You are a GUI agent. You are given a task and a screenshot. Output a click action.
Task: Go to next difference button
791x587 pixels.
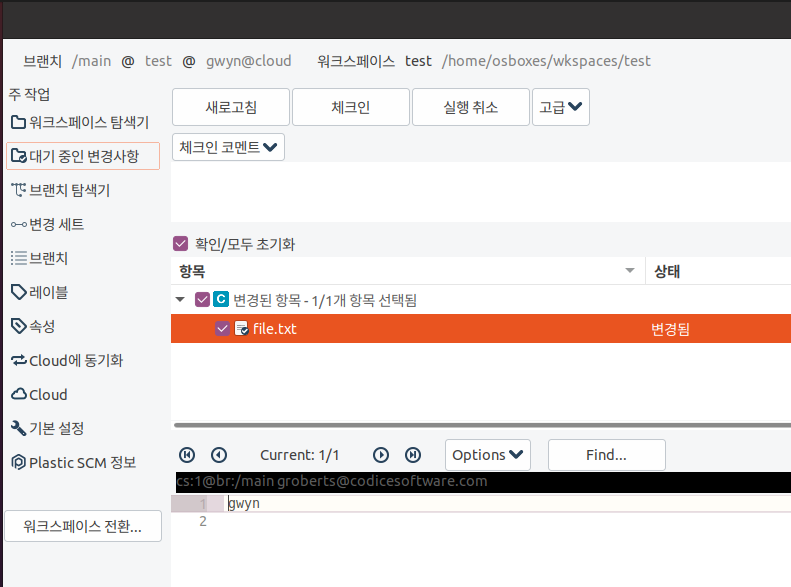[x=381, y=455]
